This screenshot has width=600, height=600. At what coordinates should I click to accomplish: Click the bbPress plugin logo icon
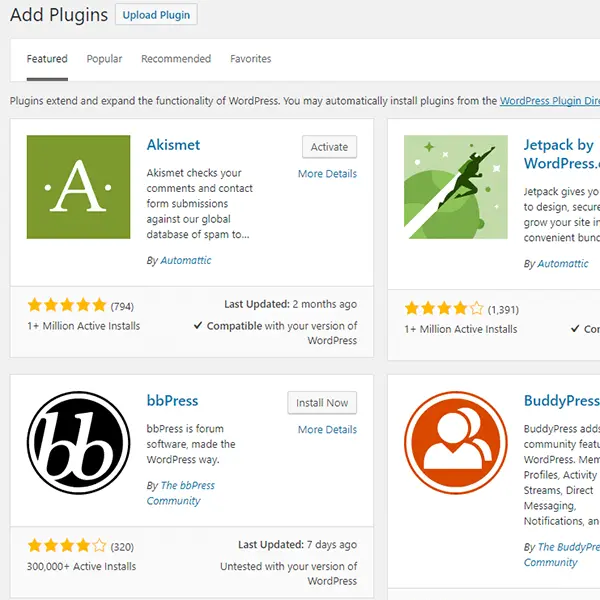click(78, 443)
